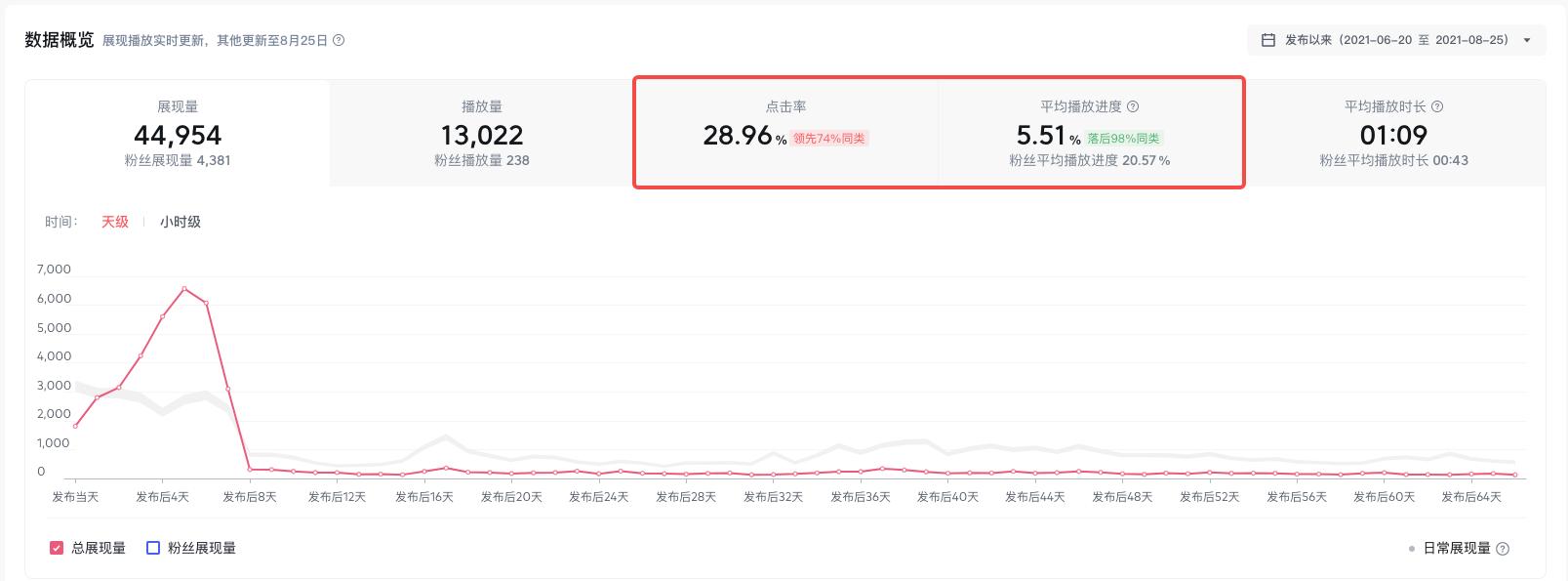Open the 发布以来 date range selector

pos(1395,40)
